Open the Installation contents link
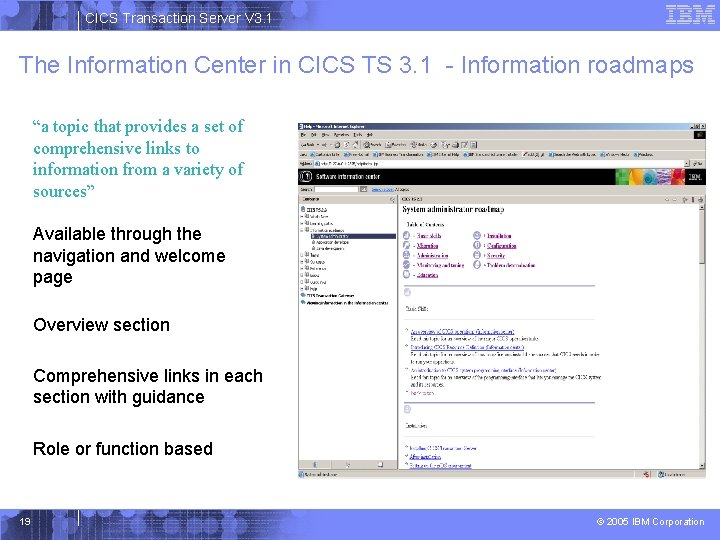Viewport: 720px width, 540px height. coord(499,236)
